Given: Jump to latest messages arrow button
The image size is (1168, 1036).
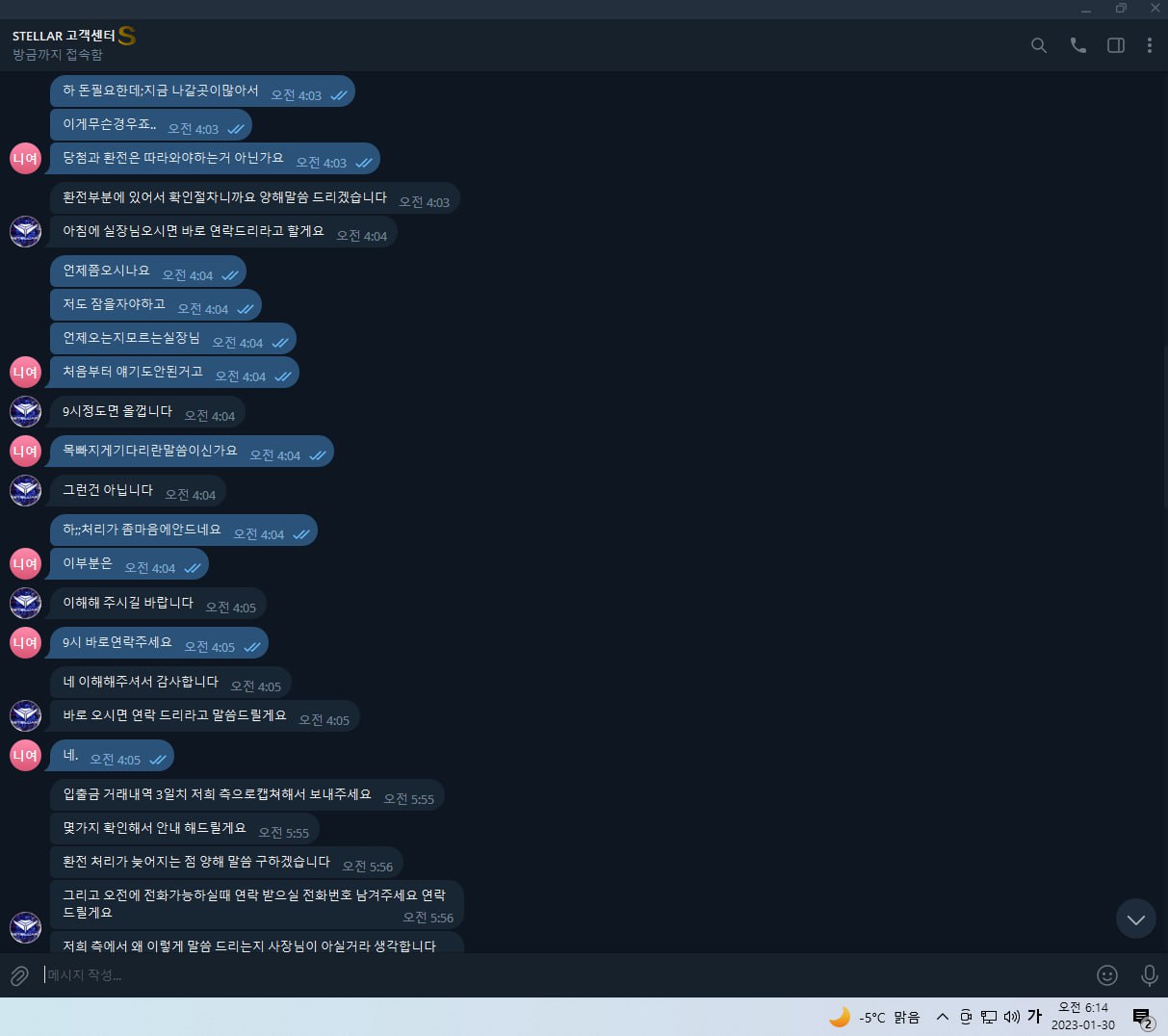Looking at the screenshot, I should 1135,919.
